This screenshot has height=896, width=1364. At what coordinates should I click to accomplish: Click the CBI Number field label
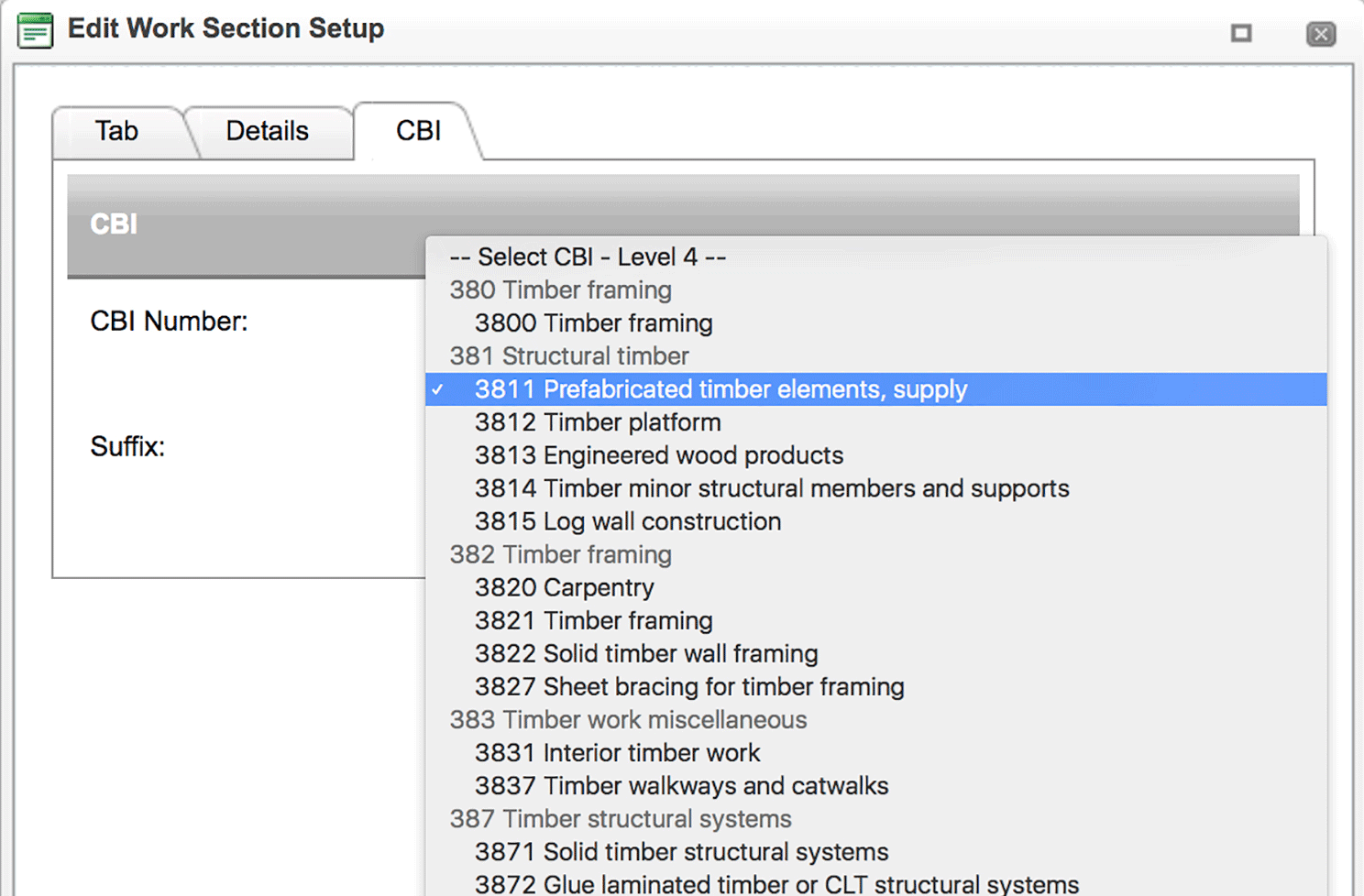169,322
